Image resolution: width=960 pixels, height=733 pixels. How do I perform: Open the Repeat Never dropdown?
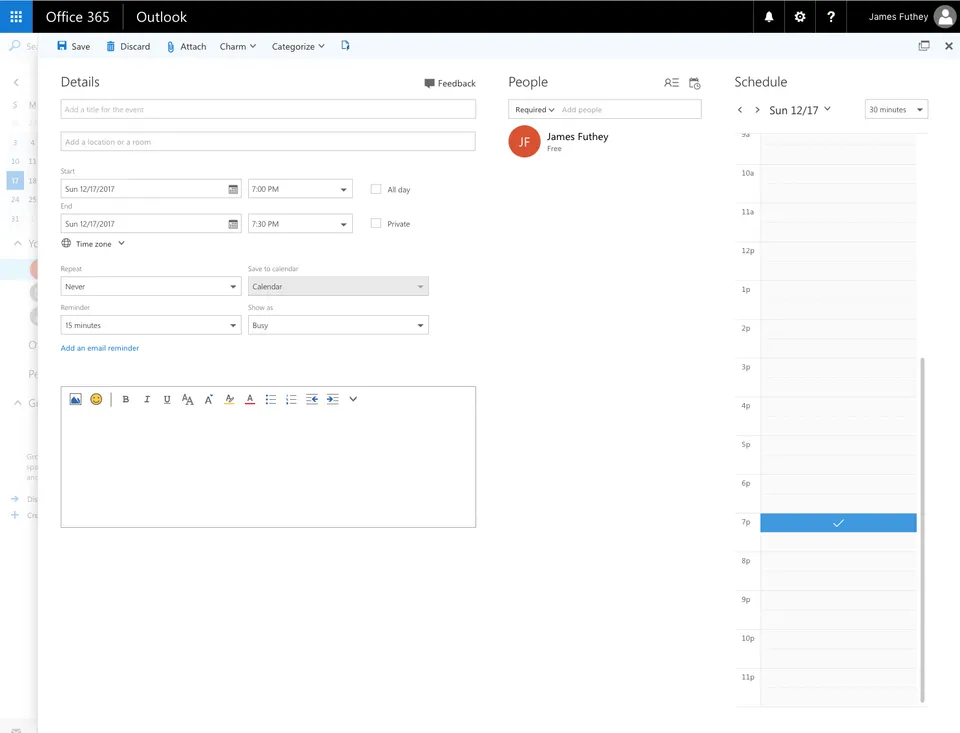tap(151, 286)
